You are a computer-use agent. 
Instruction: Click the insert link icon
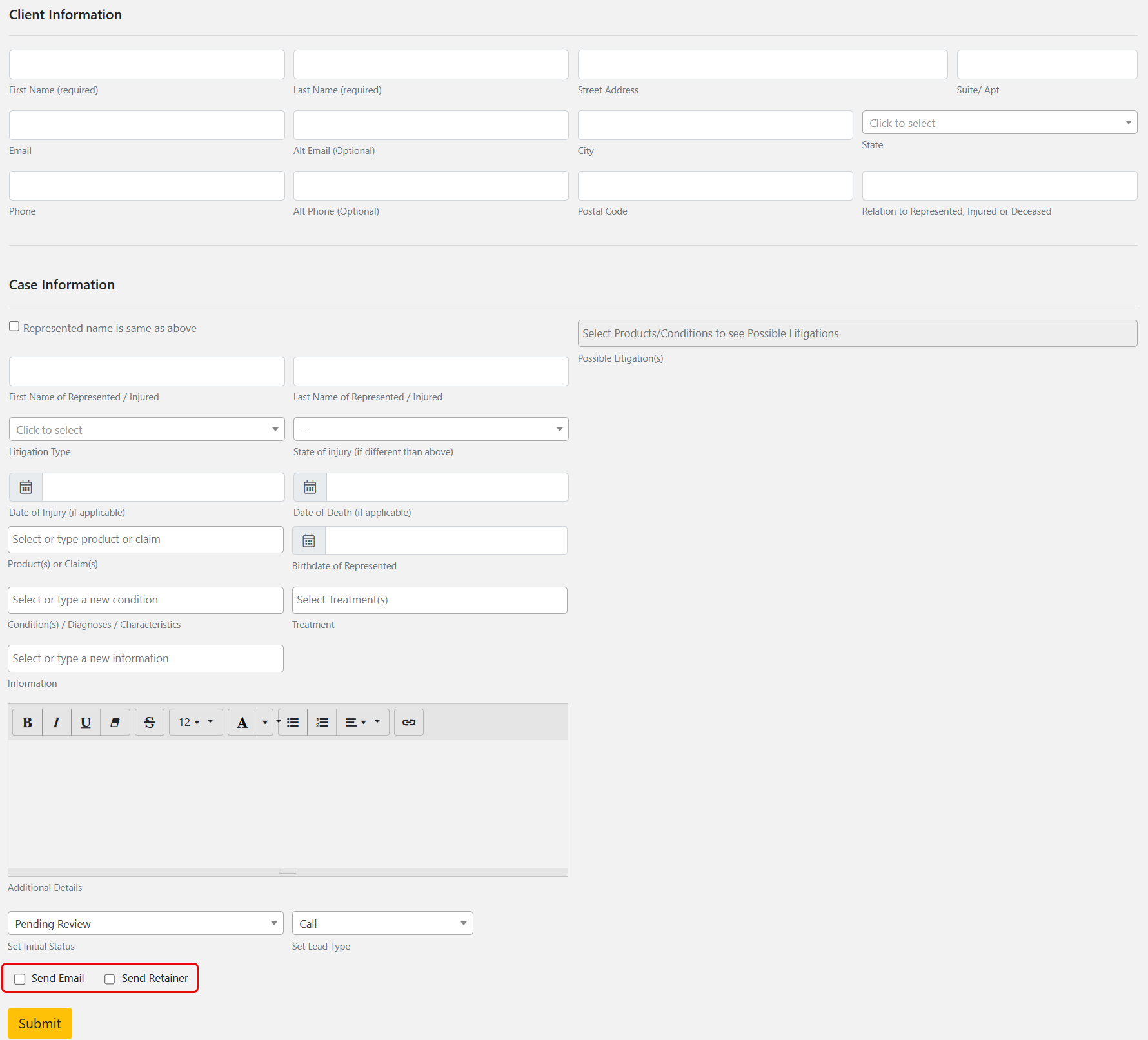click(409, 722)
